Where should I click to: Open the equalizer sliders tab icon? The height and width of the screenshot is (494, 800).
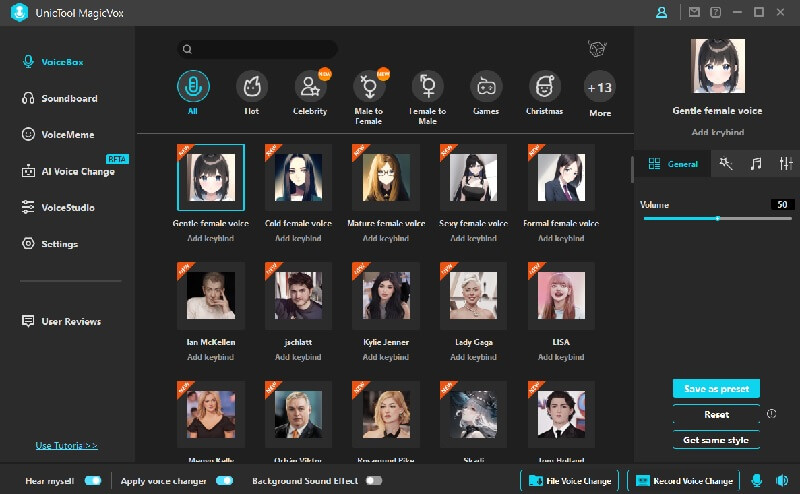tap(785, 164)
